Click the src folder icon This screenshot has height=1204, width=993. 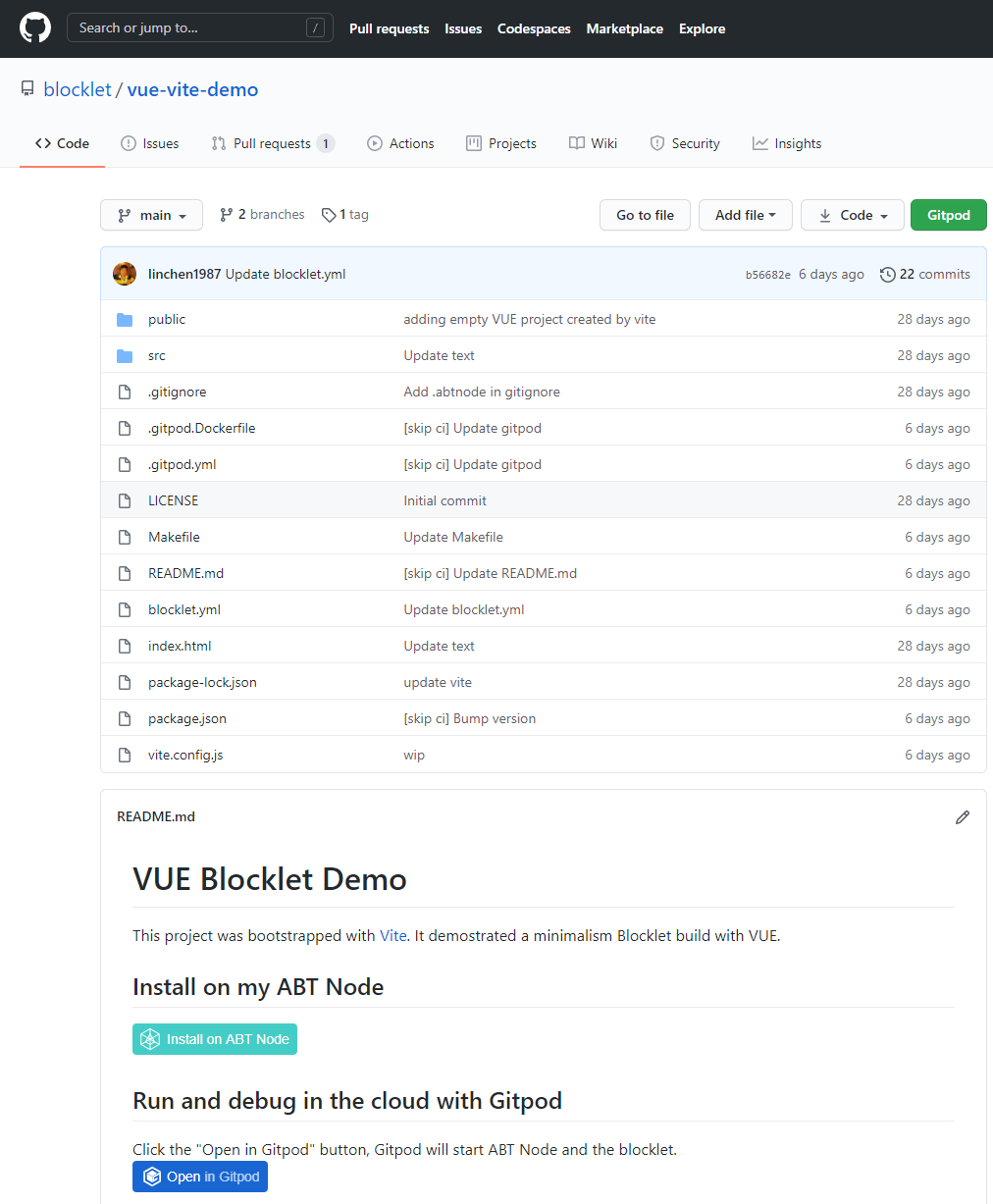125,356
